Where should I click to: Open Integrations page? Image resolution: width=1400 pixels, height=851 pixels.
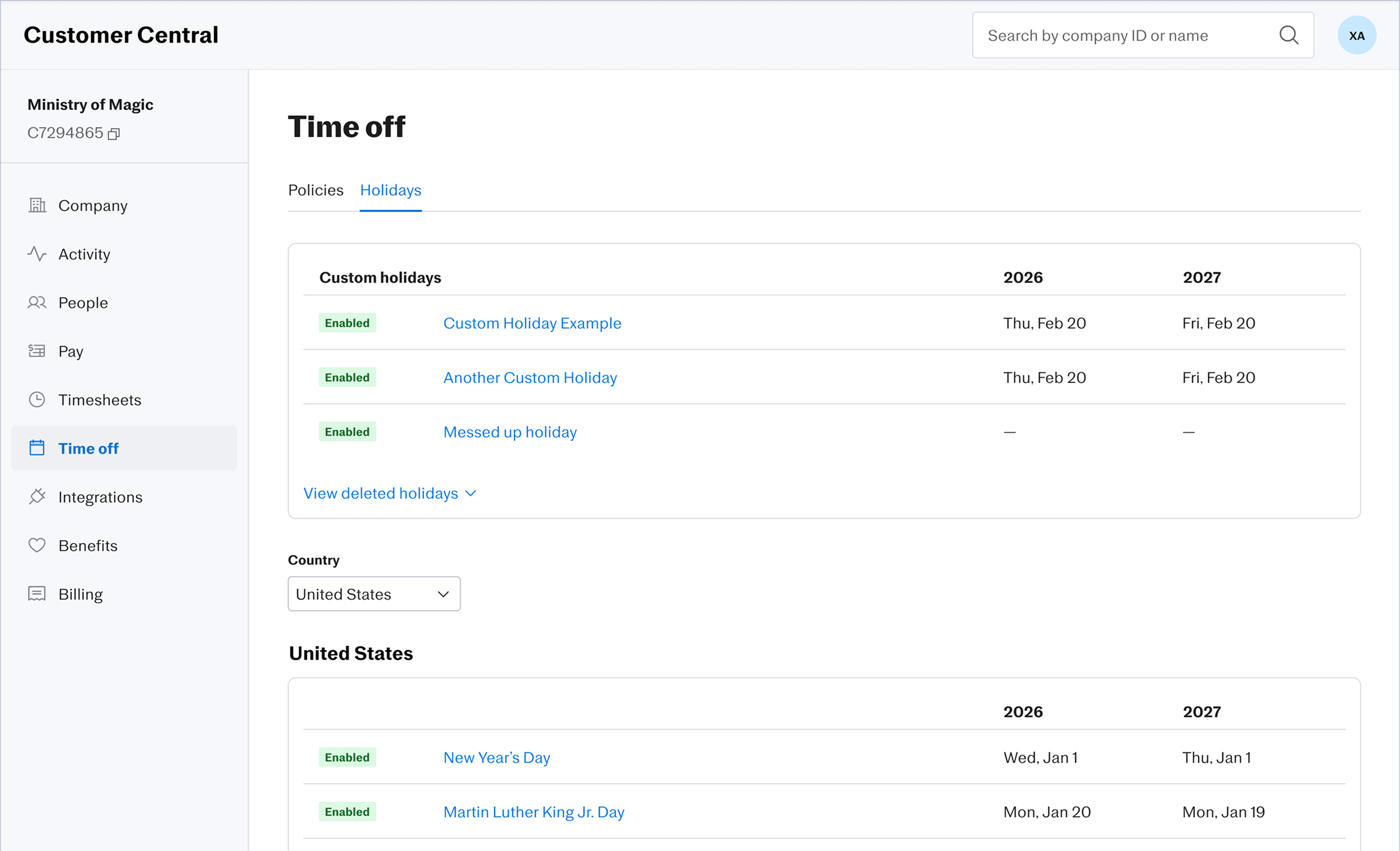click(124, 496)
